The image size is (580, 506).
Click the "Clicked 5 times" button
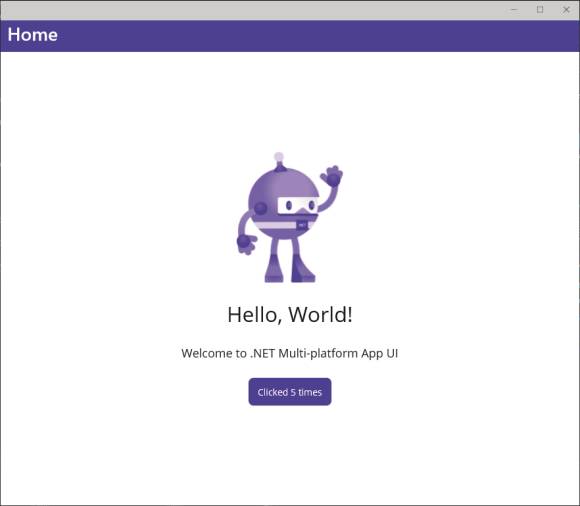tap(290, 392)
